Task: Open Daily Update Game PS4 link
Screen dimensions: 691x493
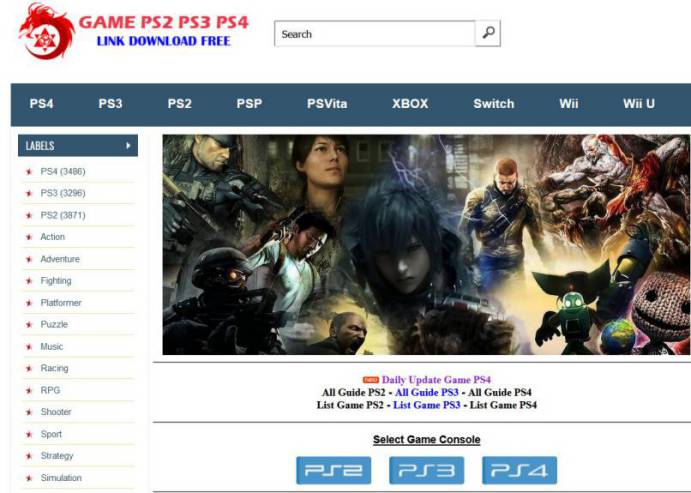Action: [436, 380]
